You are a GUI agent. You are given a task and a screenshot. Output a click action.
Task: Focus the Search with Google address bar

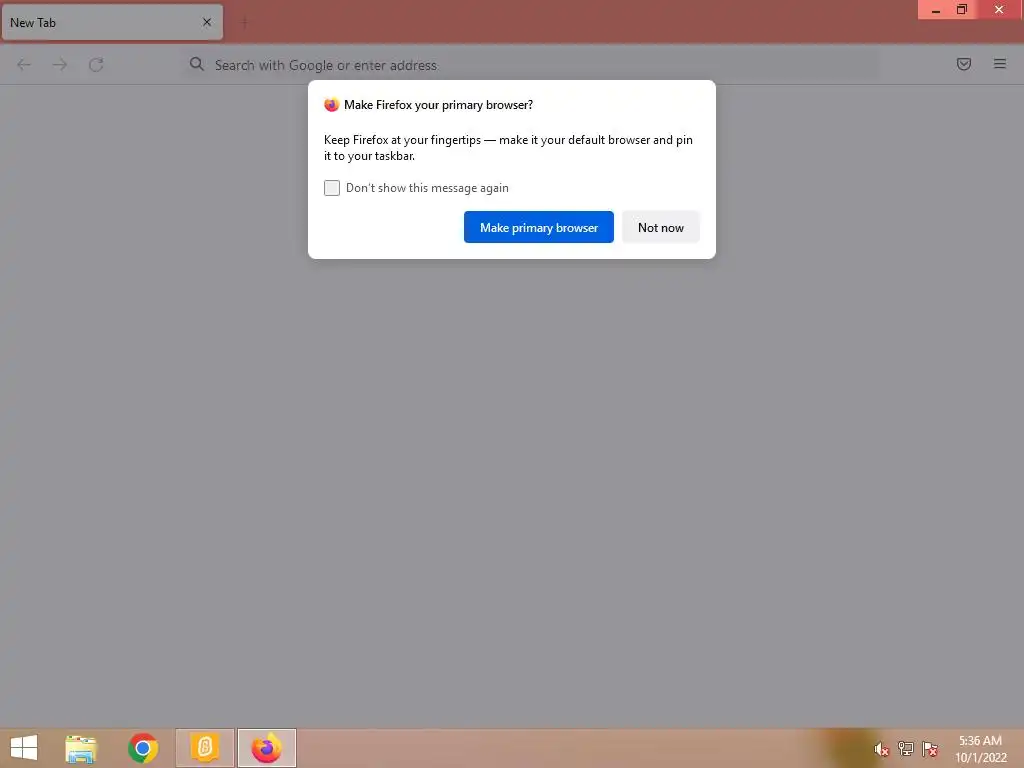(531, 65)
